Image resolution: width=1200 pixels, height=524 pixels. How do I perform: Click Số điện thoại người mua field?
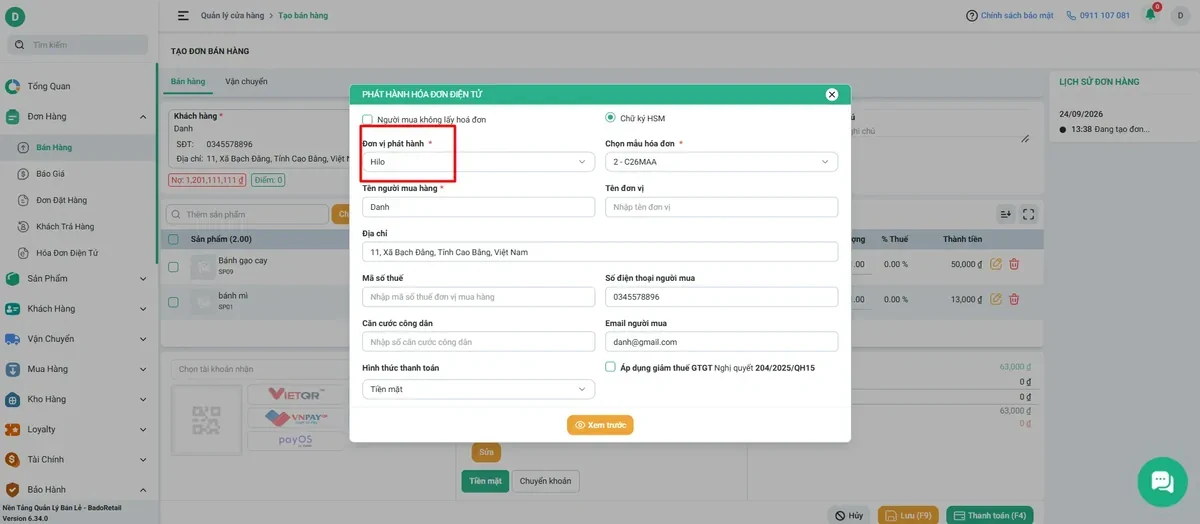(x=721, y=297)
